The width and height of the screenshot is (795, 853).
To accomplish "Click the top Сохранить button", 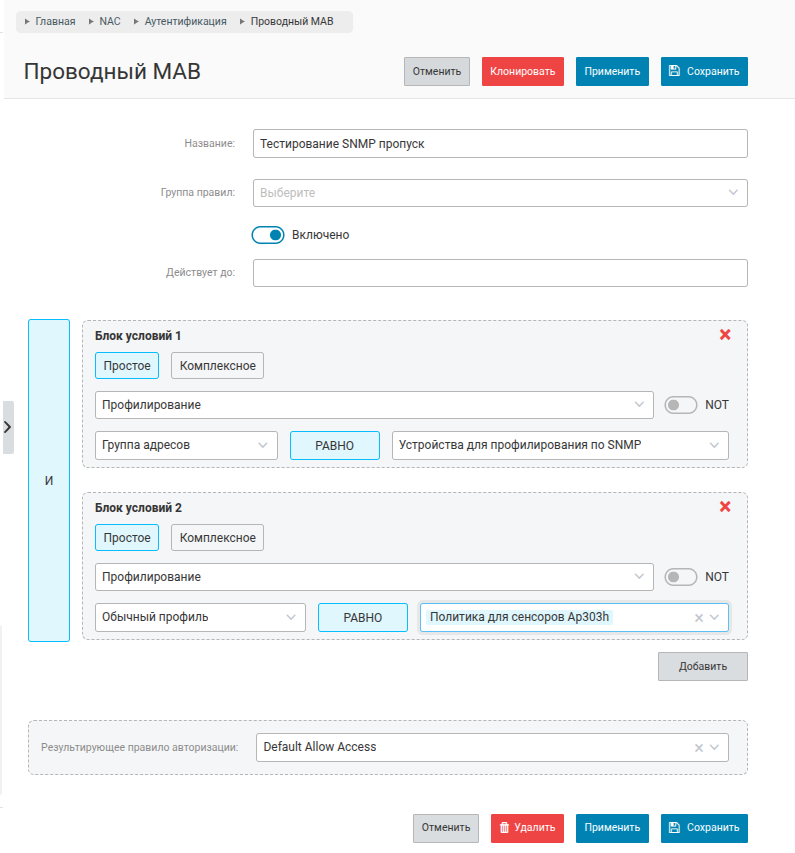I will pos(704,71).
